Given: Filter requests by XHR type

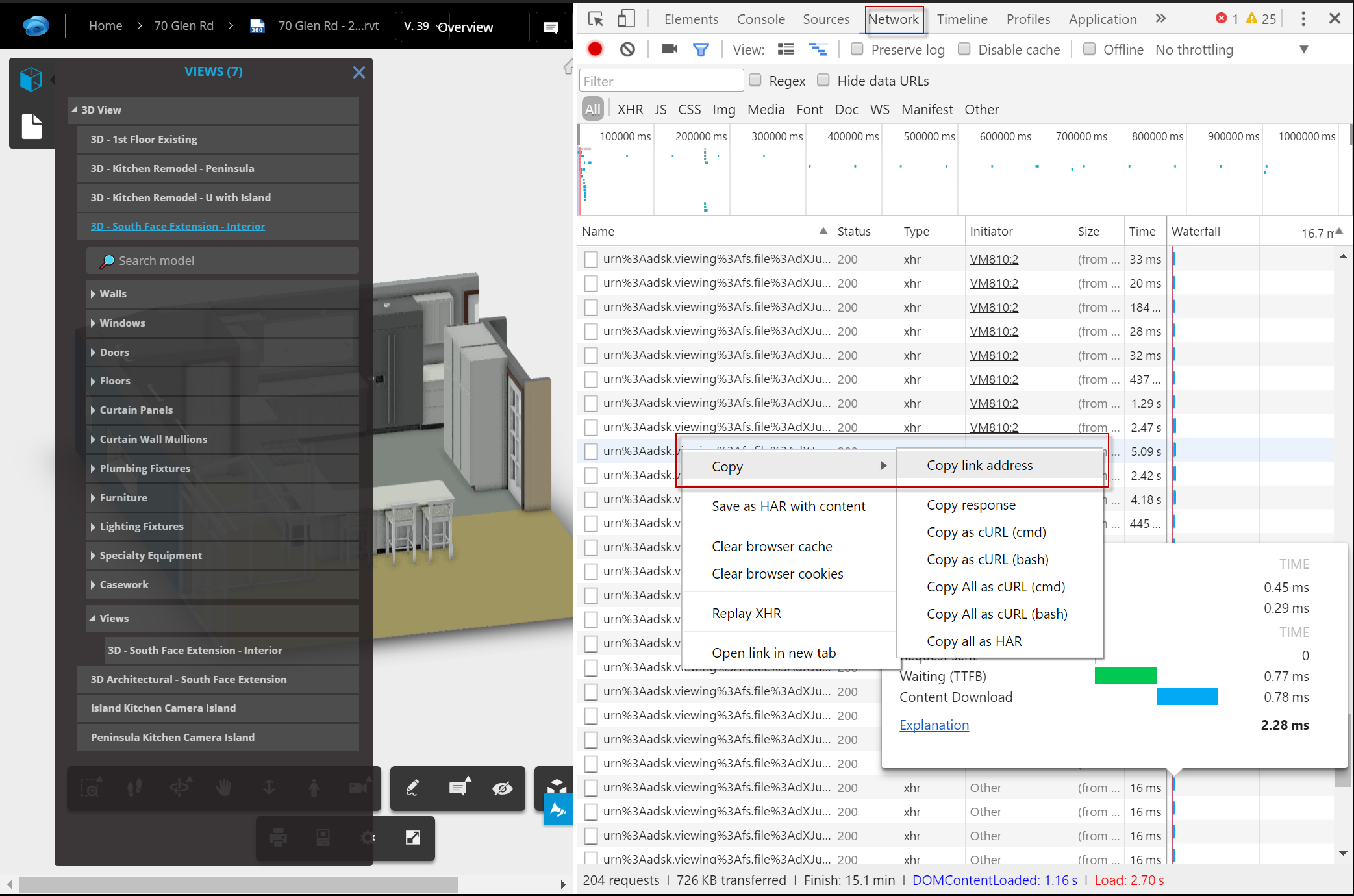Looking at the screenshot, I should tap(630, 110).
